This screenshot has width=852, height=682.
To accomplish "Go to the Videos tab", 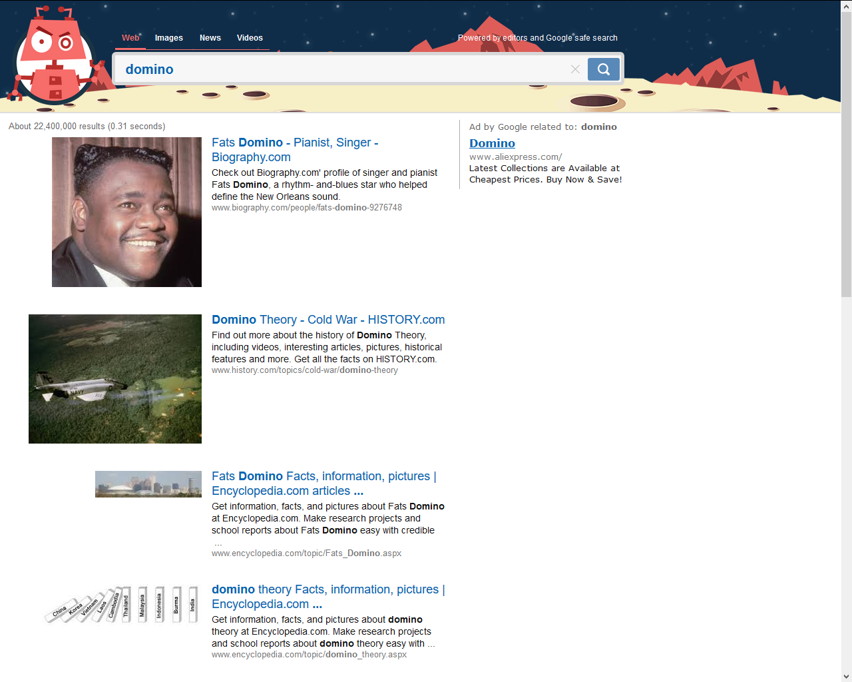I will (x=249, y=37).
